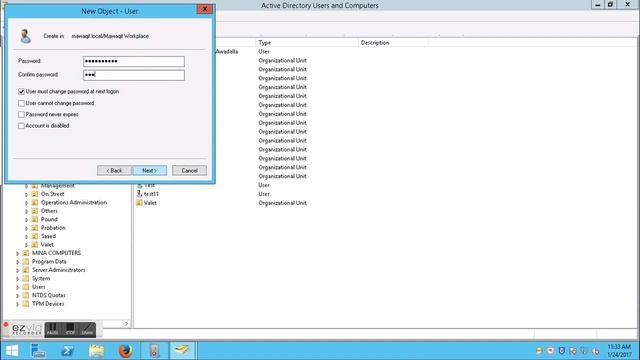Expand the Others tree node
The image size is (640, 360).
pyautogui.click(x=27, y=211)
